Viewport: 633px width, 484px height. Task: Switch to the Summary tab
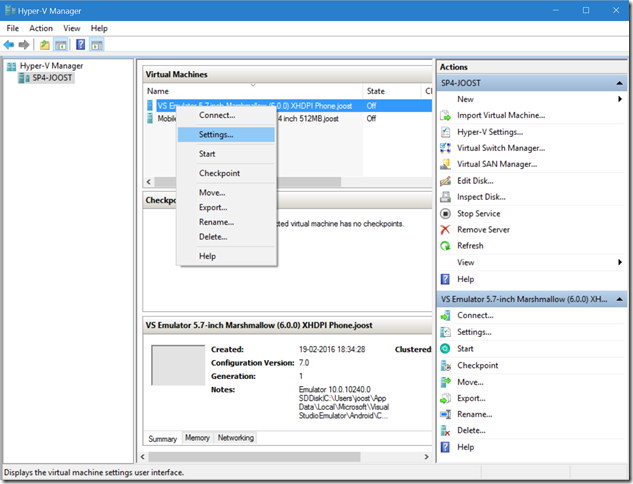(162, 439)
